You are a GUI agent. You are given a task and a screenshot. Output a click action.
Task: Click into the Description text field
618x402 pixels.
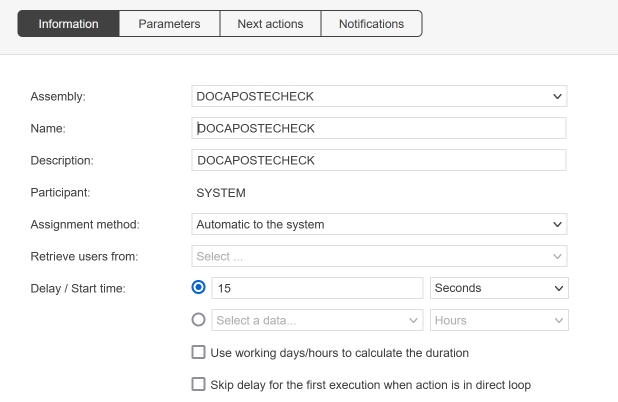tap(379, 160)
